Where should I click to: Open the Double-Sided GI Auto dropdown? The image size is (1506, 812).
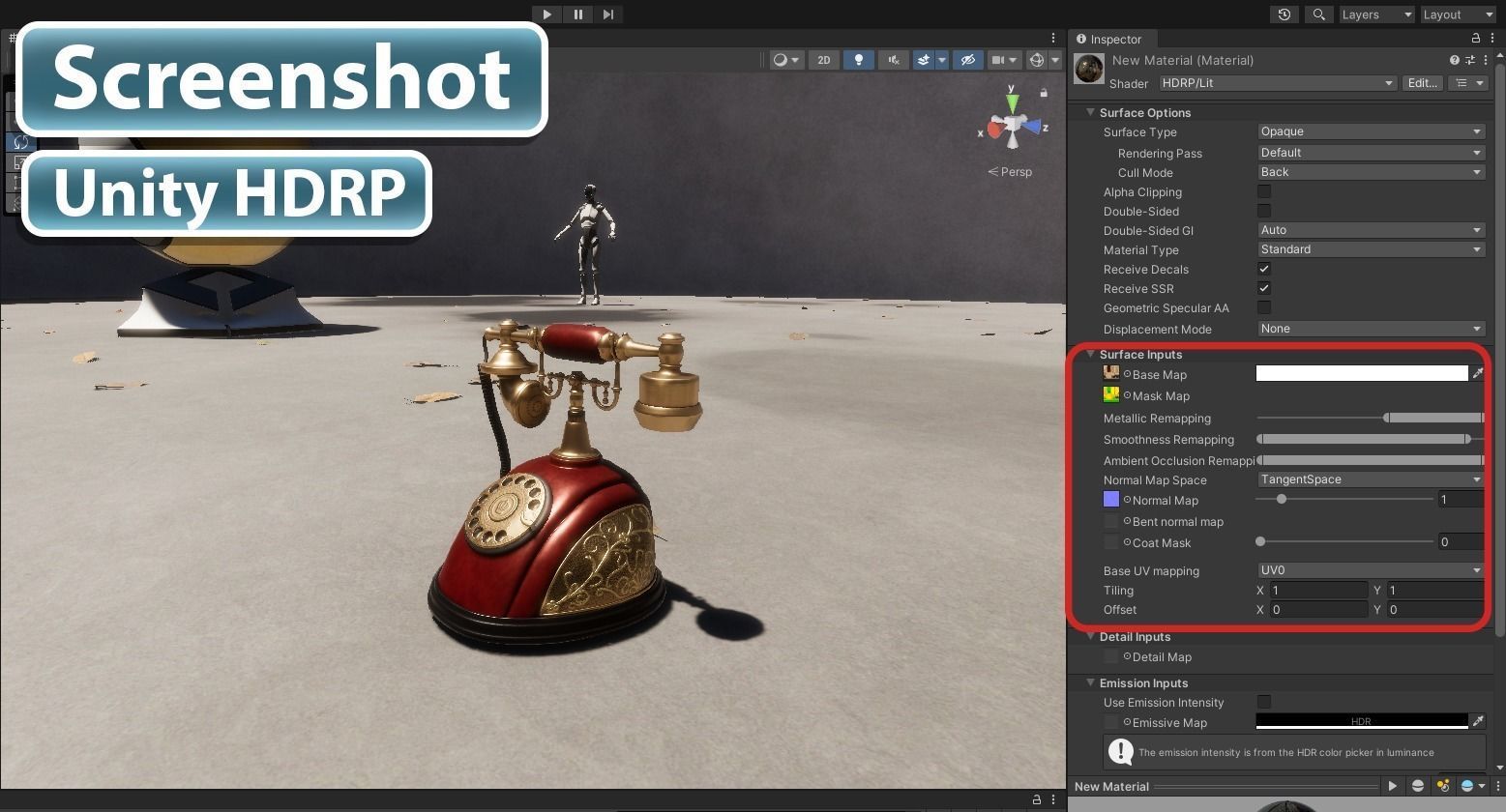click(1371, 230)
